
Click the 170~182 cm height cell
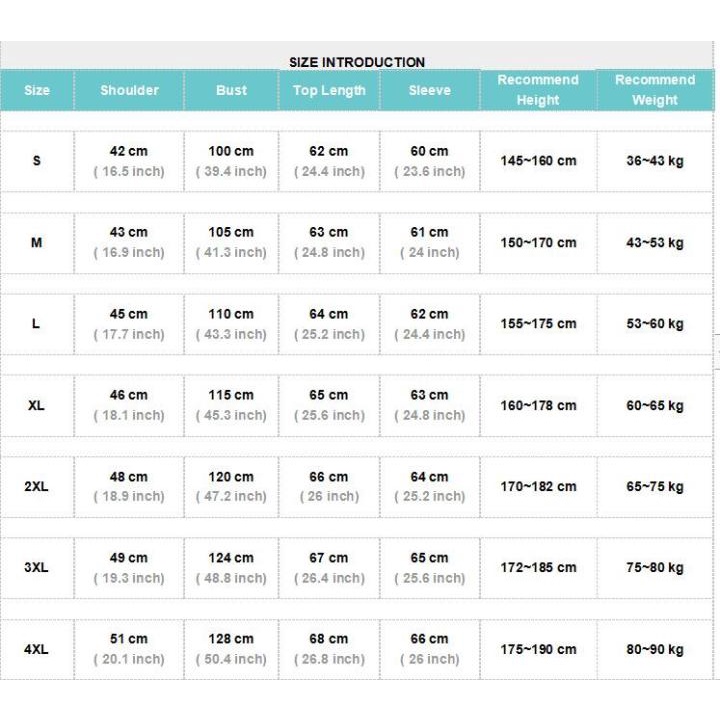click(538, 486)
